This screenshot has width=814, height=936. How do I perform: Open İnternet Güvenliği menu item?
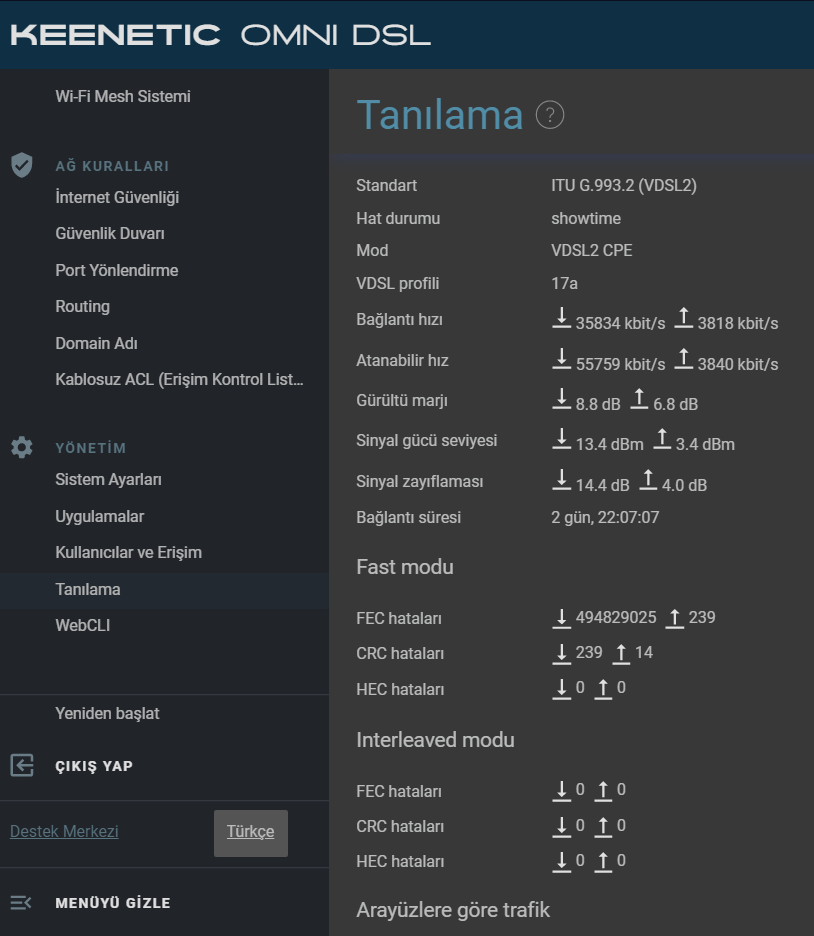pos(117,197)
